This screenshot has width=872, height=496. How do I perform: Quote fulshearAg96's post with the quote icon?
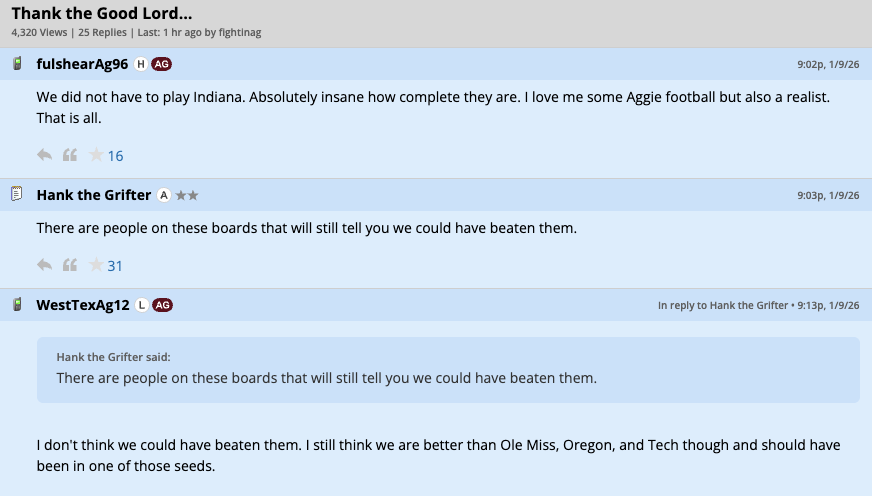[x=70, y=155]
